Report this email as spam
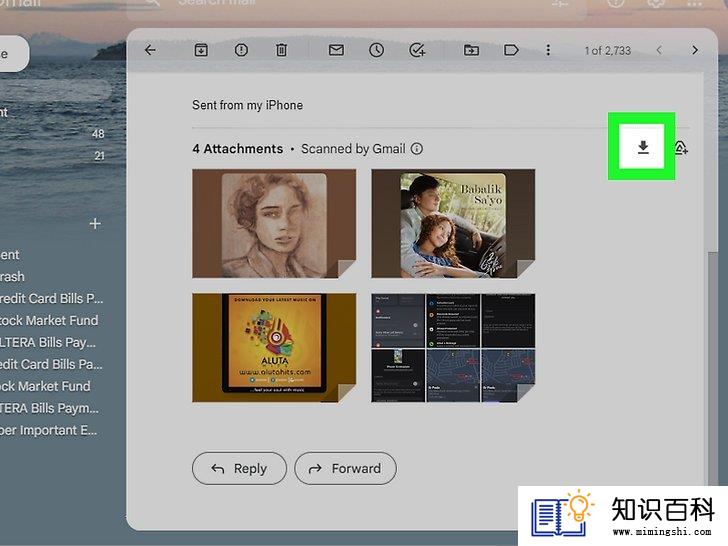The height and width of the screenshot is (546, 728). click(x=241, y=50)
